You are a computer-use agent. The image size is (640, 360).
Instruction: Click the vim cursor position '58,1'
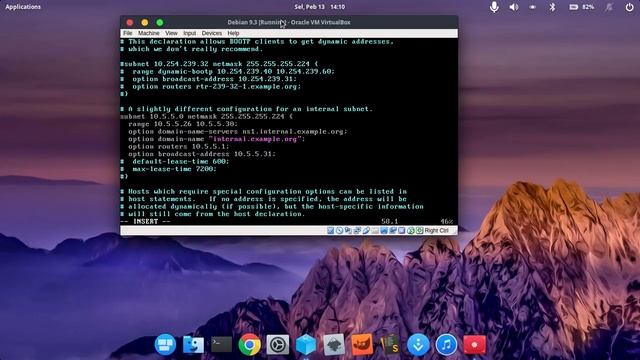coord(389,221)
